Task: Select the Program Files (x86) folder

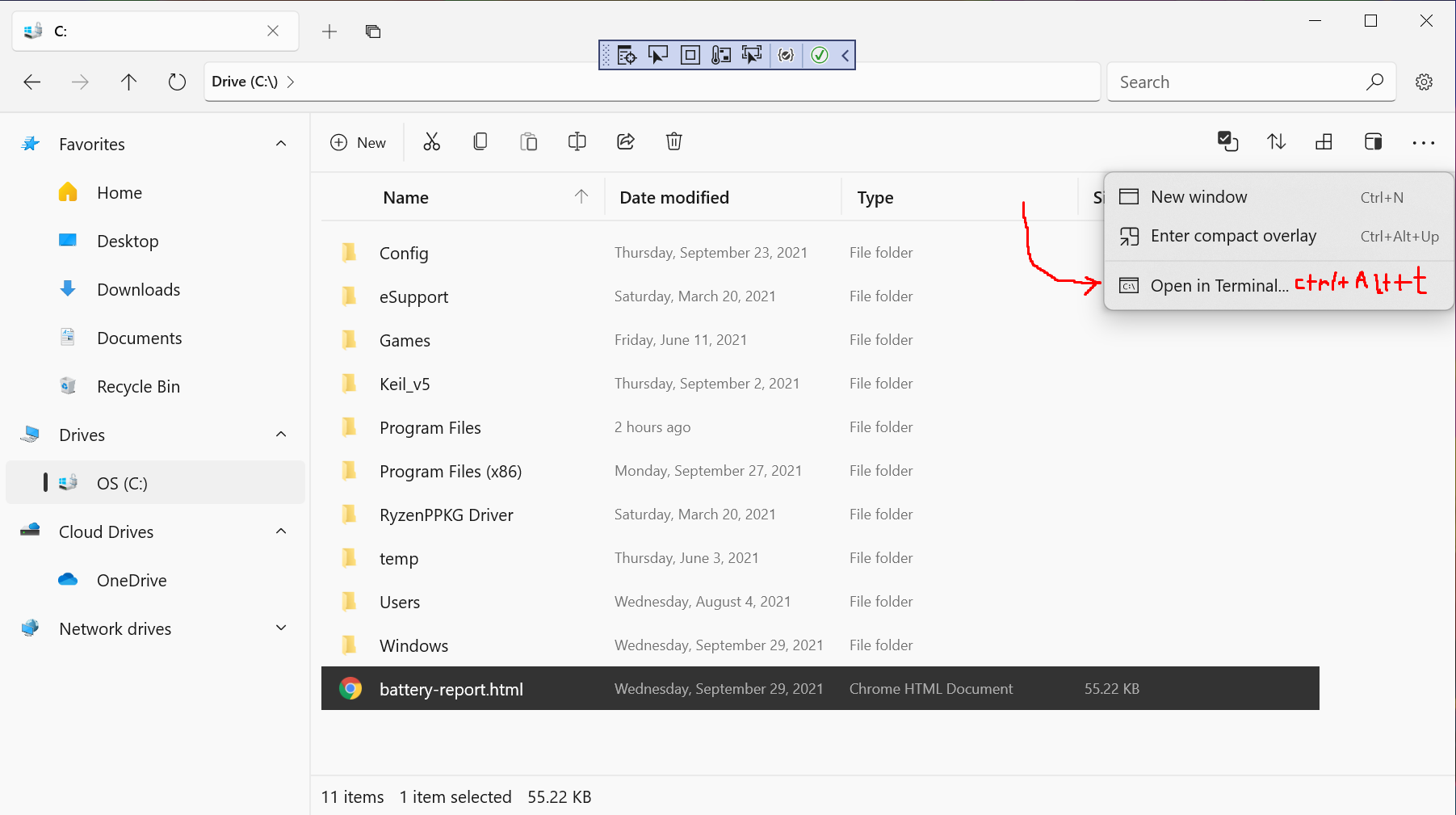Action: tap(820, 471)
